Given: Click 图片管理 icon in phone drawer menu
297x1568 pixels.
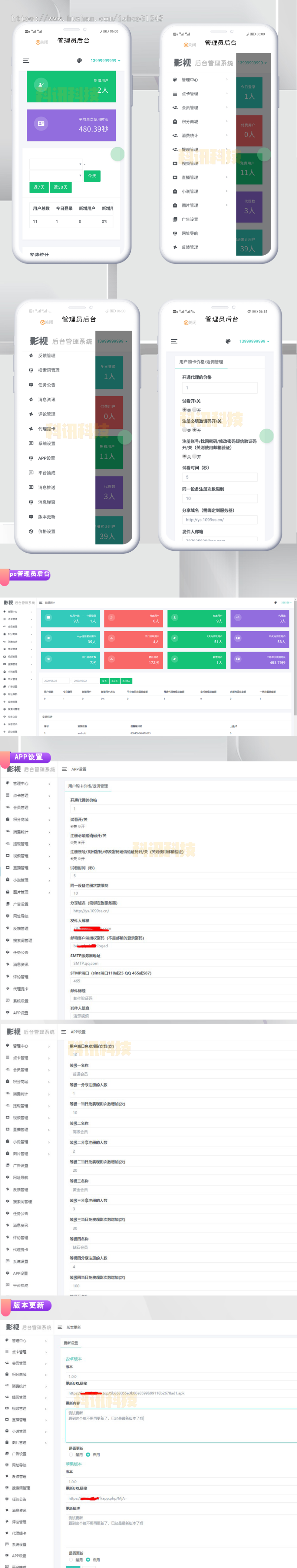Looking at the screenshot, I should 175,205.
